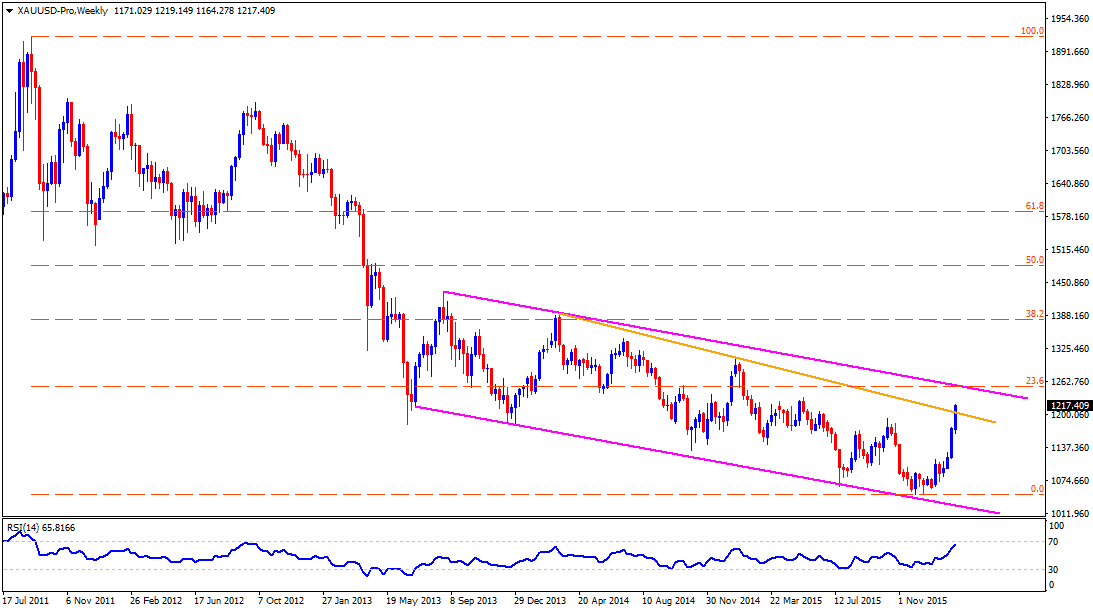Image resolution: width=1093 pixels, height=612 pixels.
Task: Click the 30 Nov 2014 date label
Action: pyautogui.click(x=733, y=600)
